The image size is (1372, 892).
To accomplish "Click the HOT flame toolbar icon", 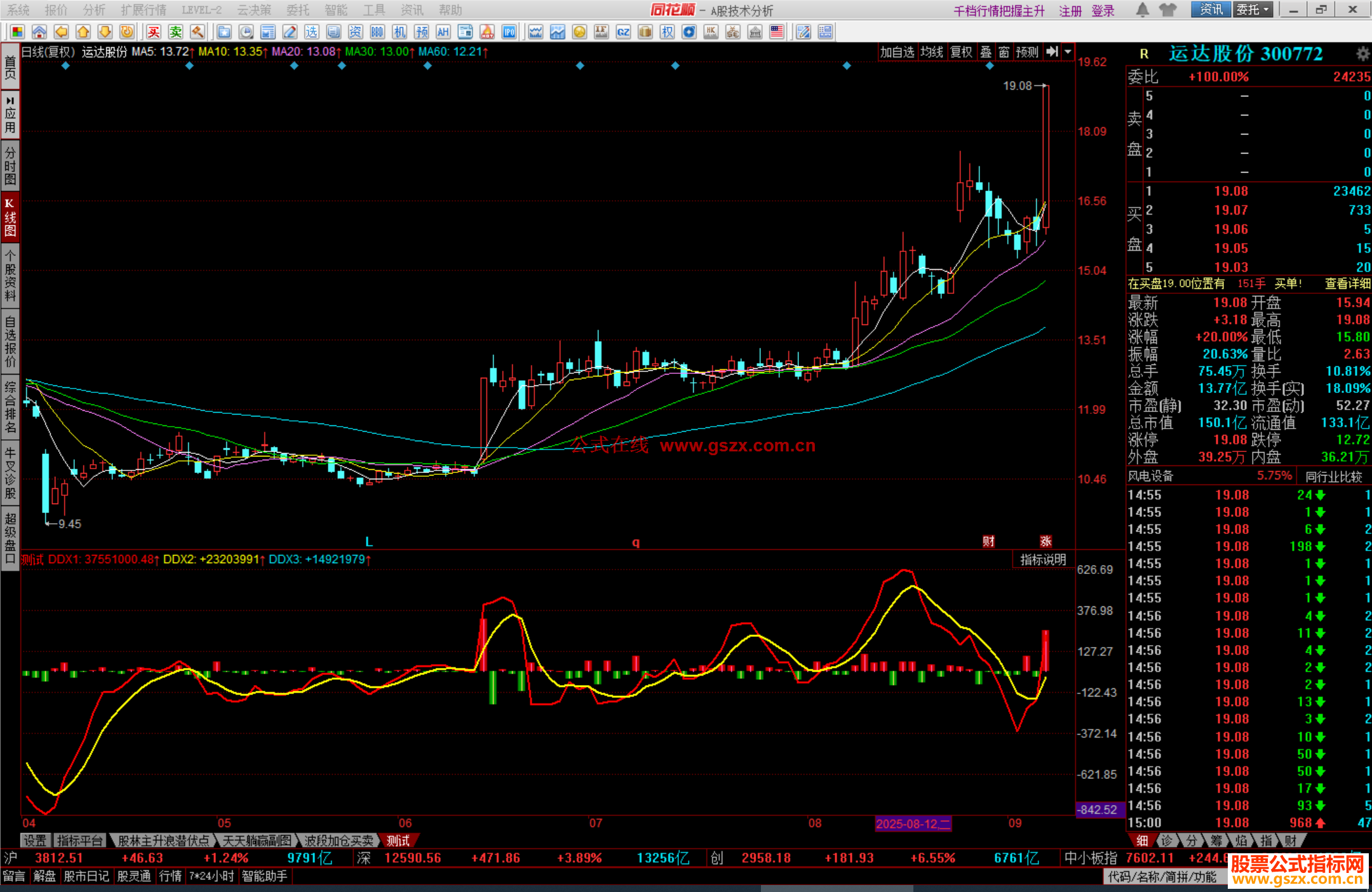I will pyautogui.click(x=487, y=32).
